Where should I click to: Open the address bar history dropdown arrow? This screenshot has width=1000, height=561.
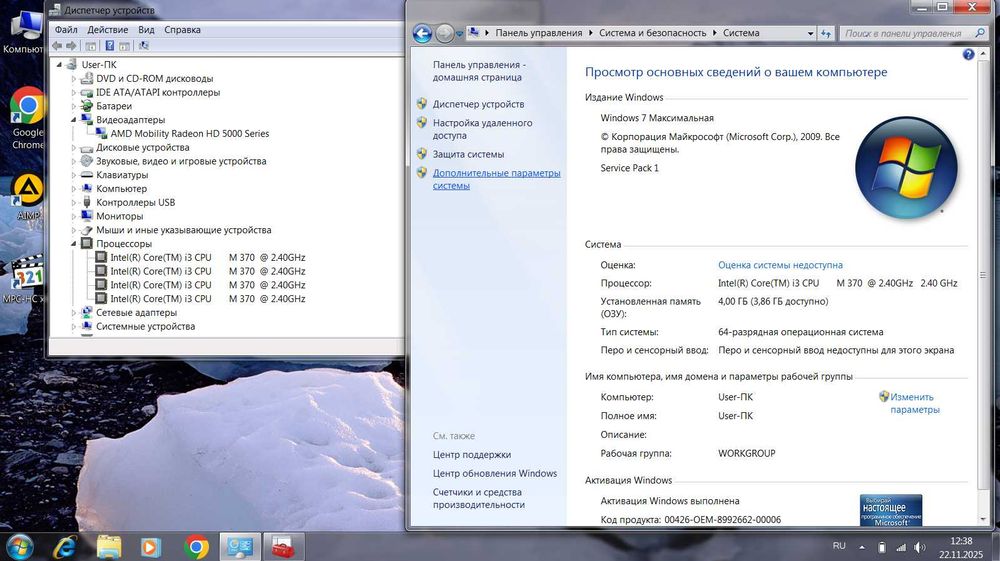pyautogui.click(x=810, y=33)
